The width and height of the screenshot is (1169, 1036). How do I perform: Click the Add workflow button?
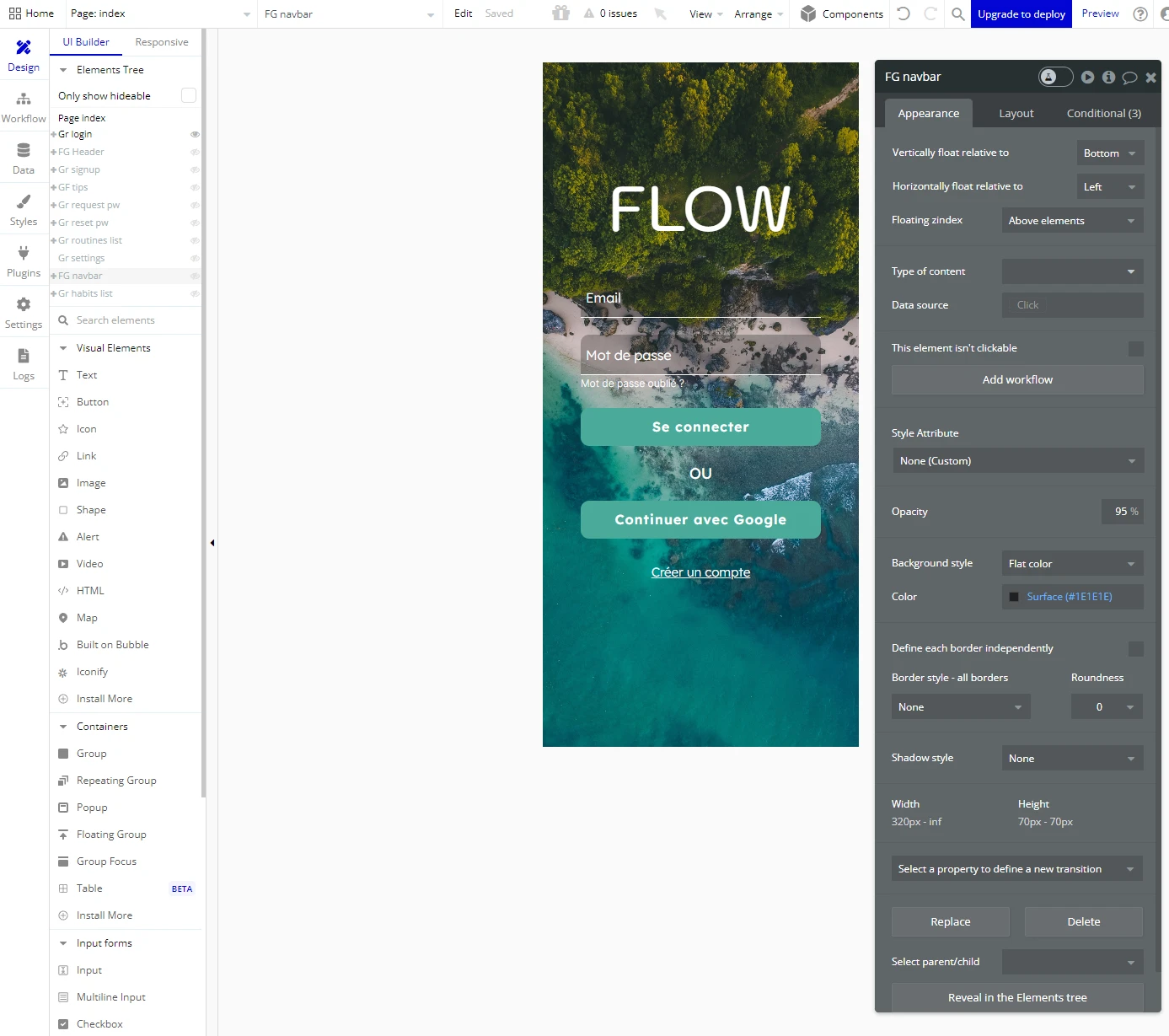1017,380
